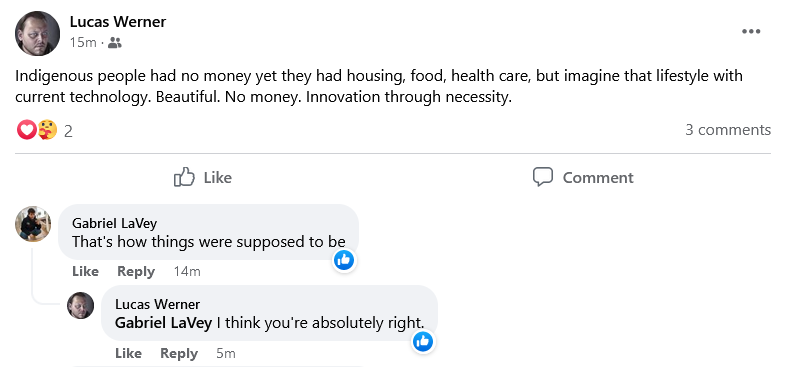
Task: Click the speech bubble Comment icon
Action: (x=543, y=177)
